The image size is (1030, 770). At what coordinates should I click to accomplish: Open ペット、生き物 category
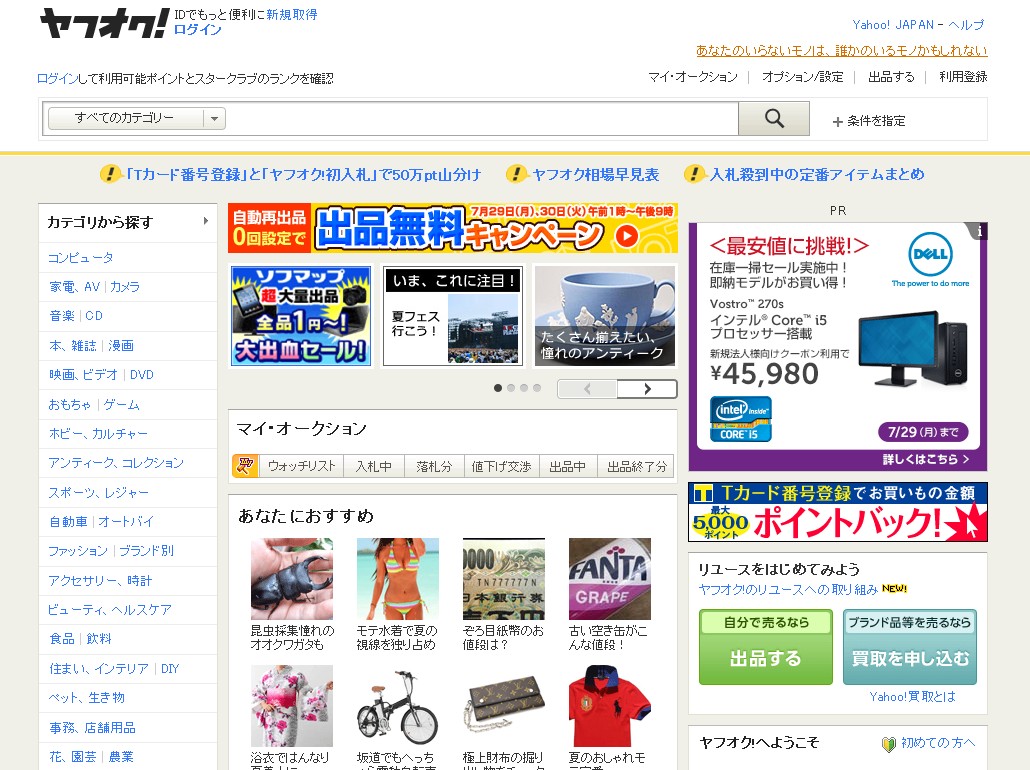click(87, 698)
